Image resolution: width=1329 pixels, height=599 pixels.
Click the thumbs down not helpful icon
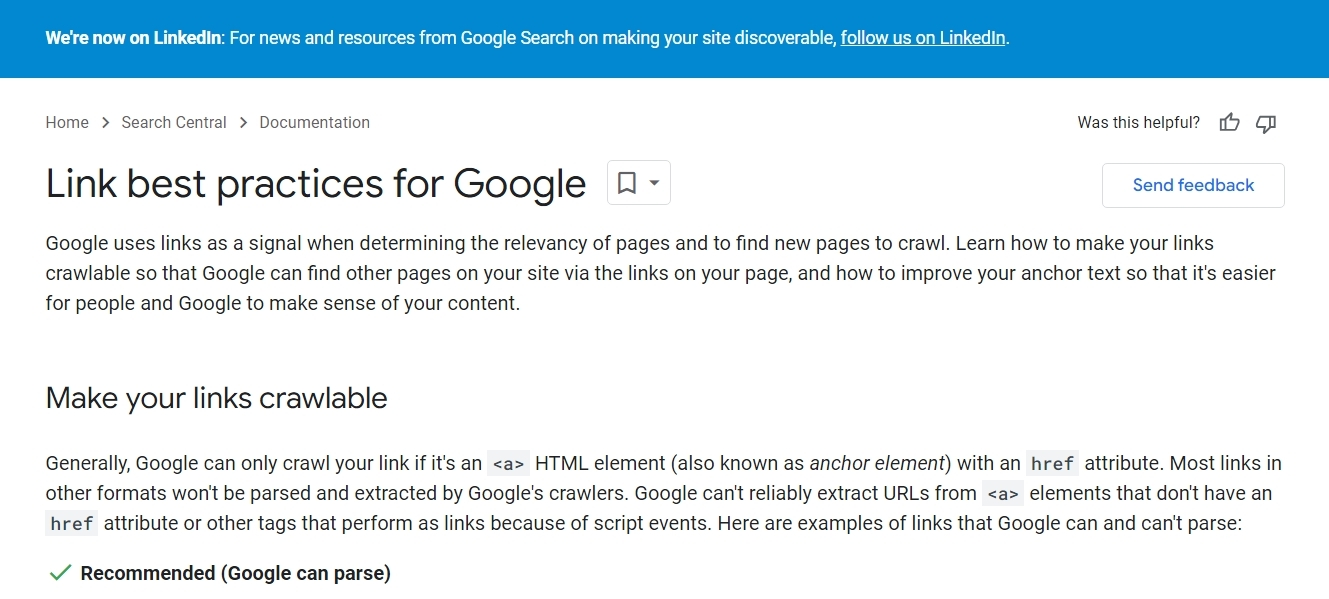click(x=1266, y=123)
